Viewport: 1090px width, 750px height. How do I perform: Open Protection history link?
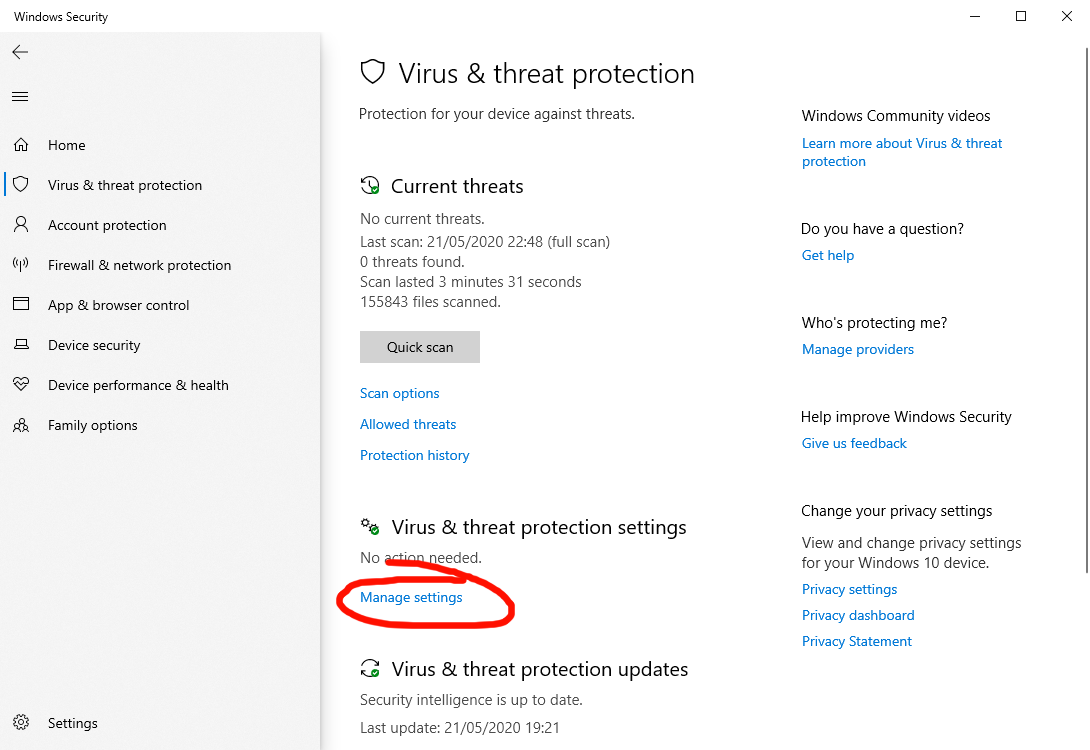(x=415, y=455)
